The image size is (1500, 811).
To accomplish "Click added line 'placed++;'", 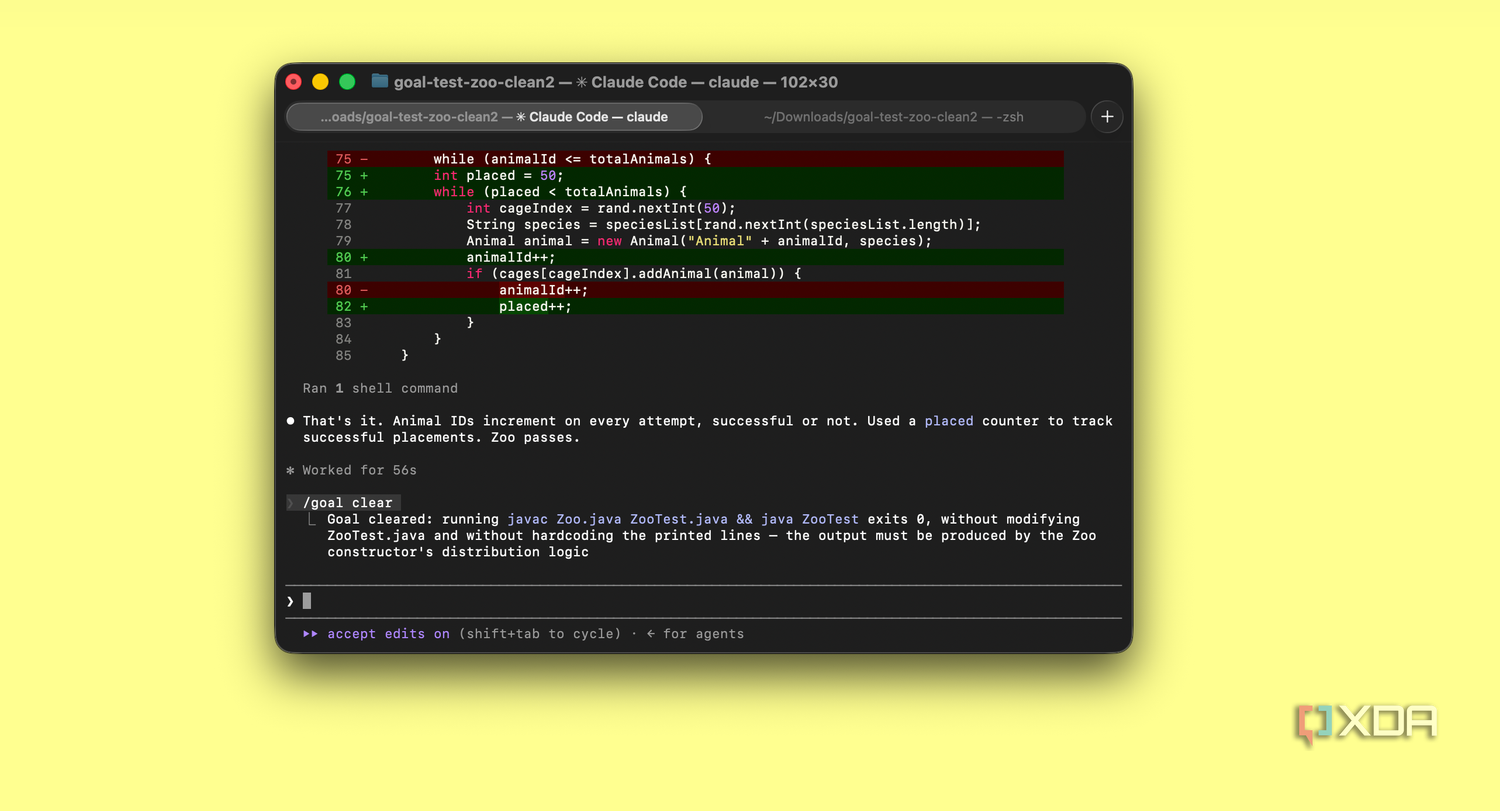I will 695,306.
